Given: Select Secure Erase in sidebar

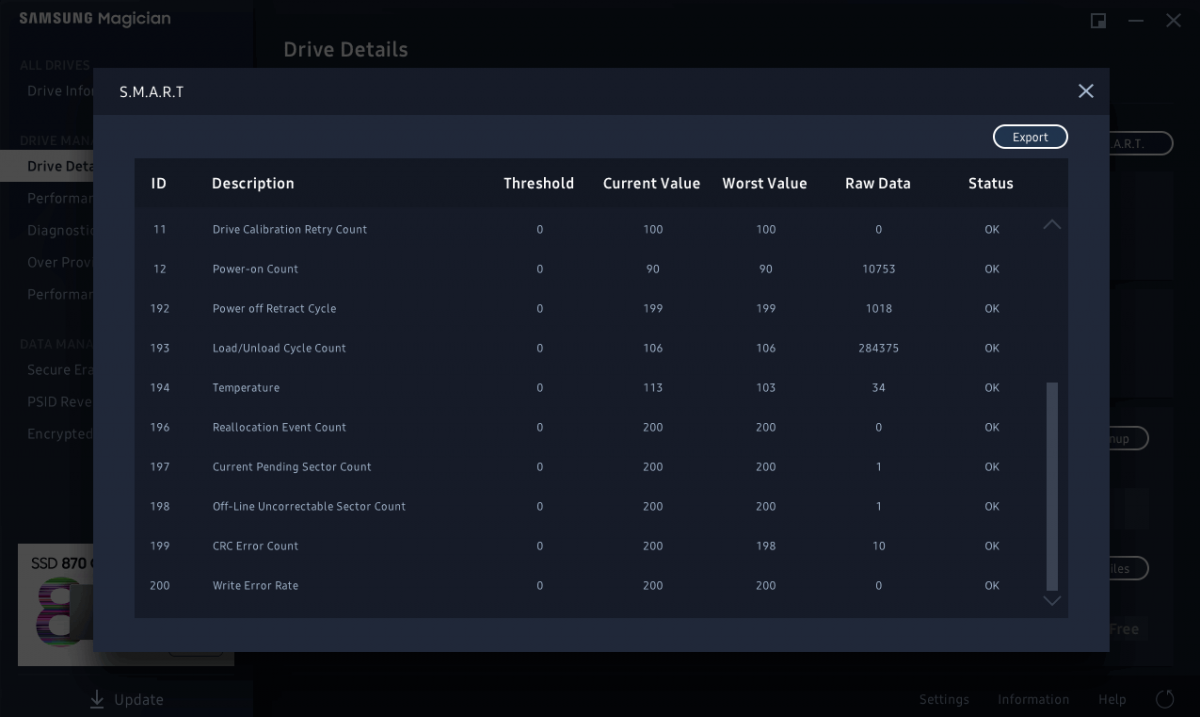Looking at the screenshot, I should [x=60, y=369].
